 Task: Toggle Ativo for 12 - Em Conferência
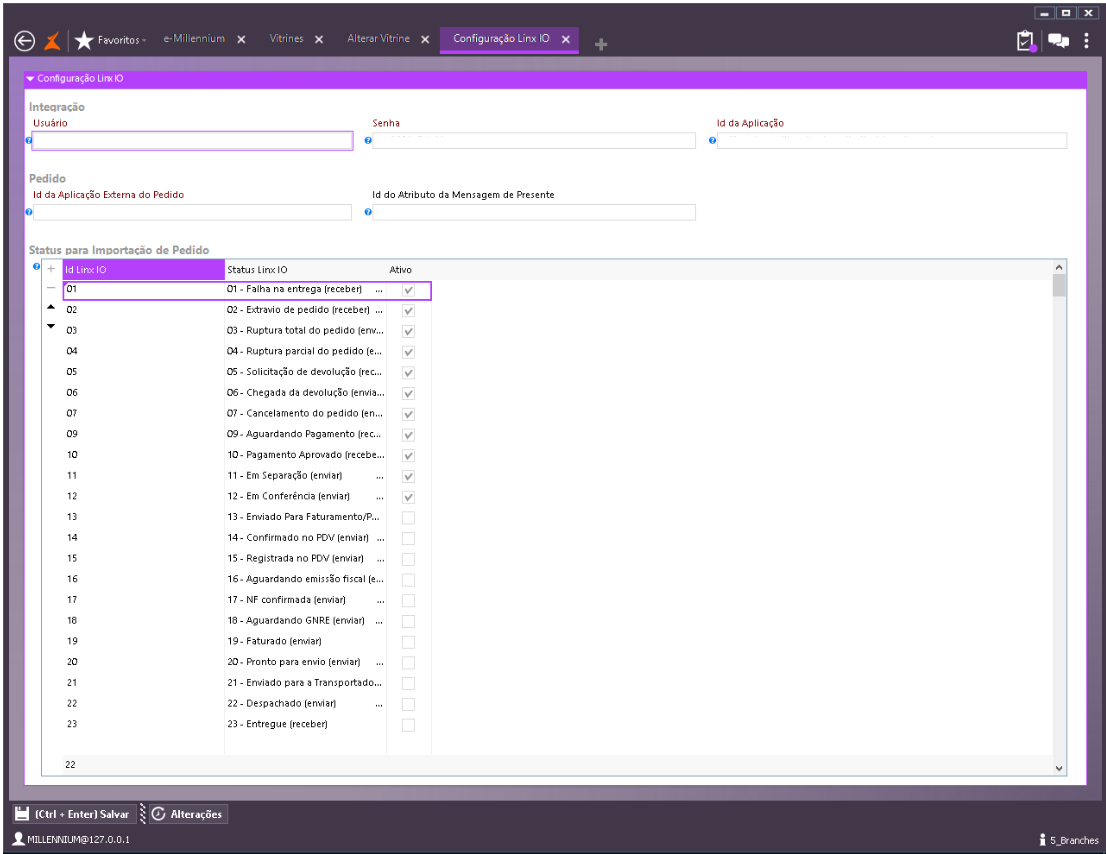[408, 497]
